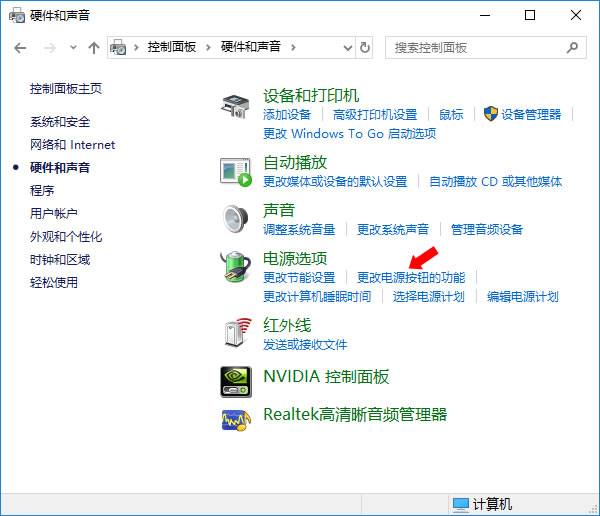Click the 添加设备 link
Image resolution: width=600 pixels, height=516 pixels.
(x=287, y=114)
